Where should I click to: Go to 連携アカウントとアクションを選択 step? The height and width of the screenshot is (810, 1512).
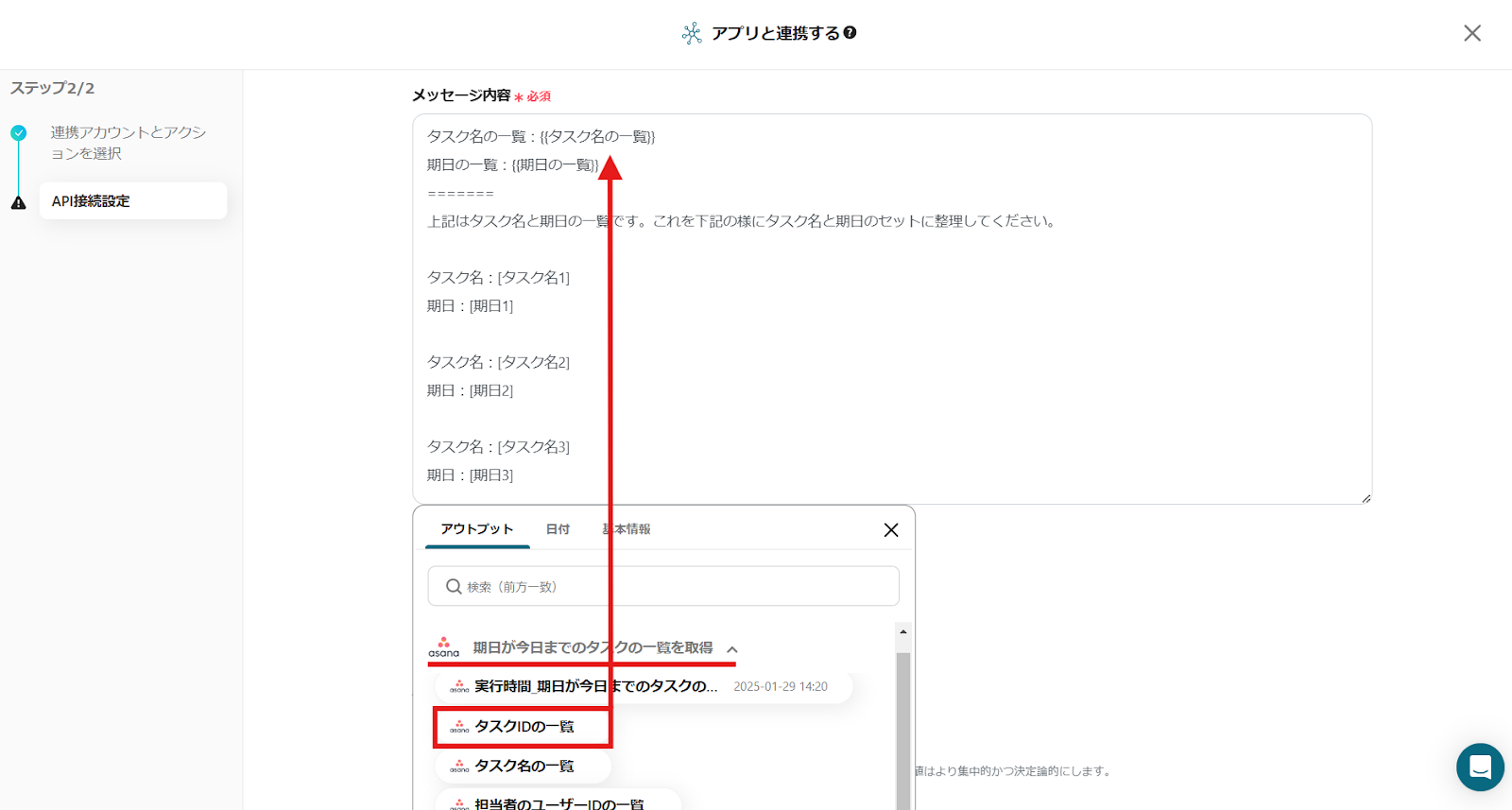point(128,143)
